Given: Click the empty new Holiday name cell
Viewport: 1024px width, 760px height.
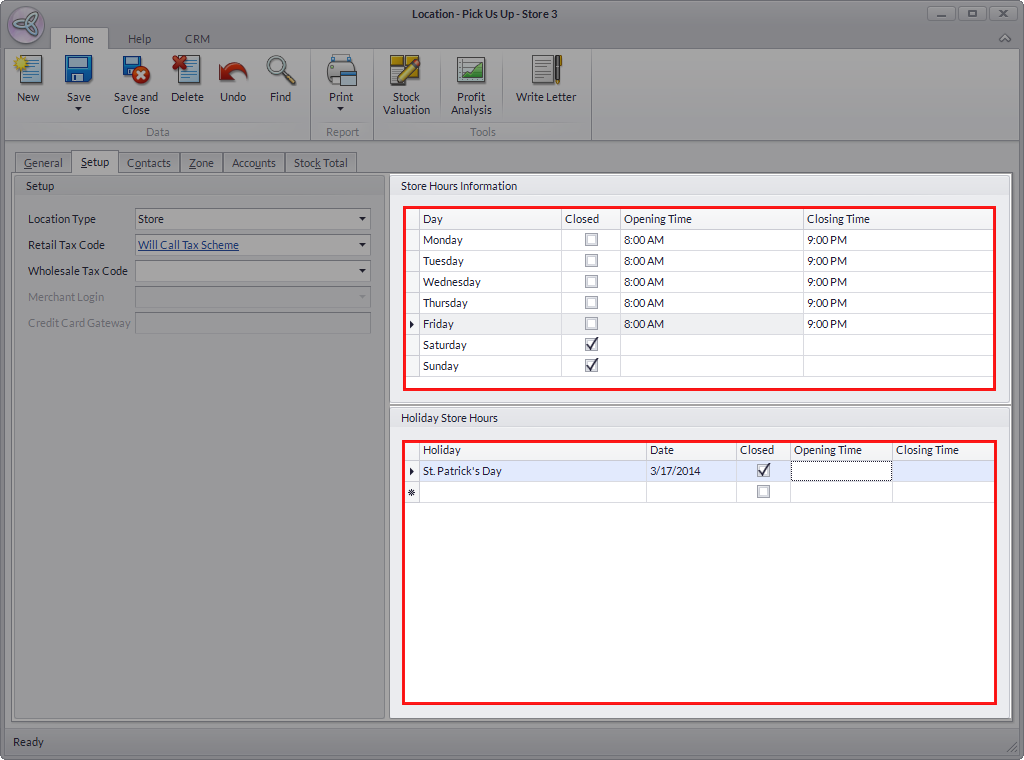Looking at the screenshot, I should [x=532, y=492].
